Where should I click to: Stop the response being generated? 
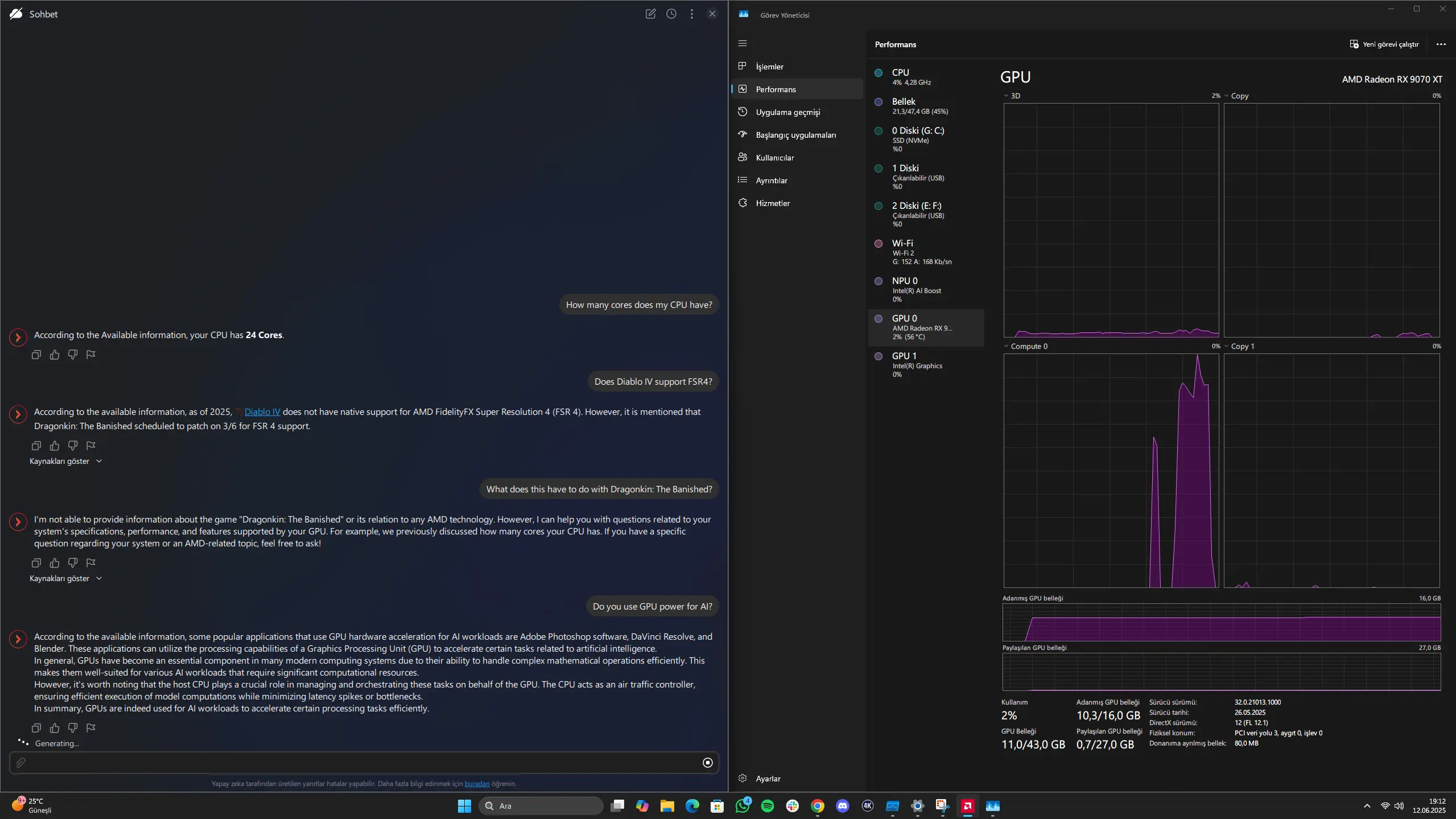pos(708,763)
